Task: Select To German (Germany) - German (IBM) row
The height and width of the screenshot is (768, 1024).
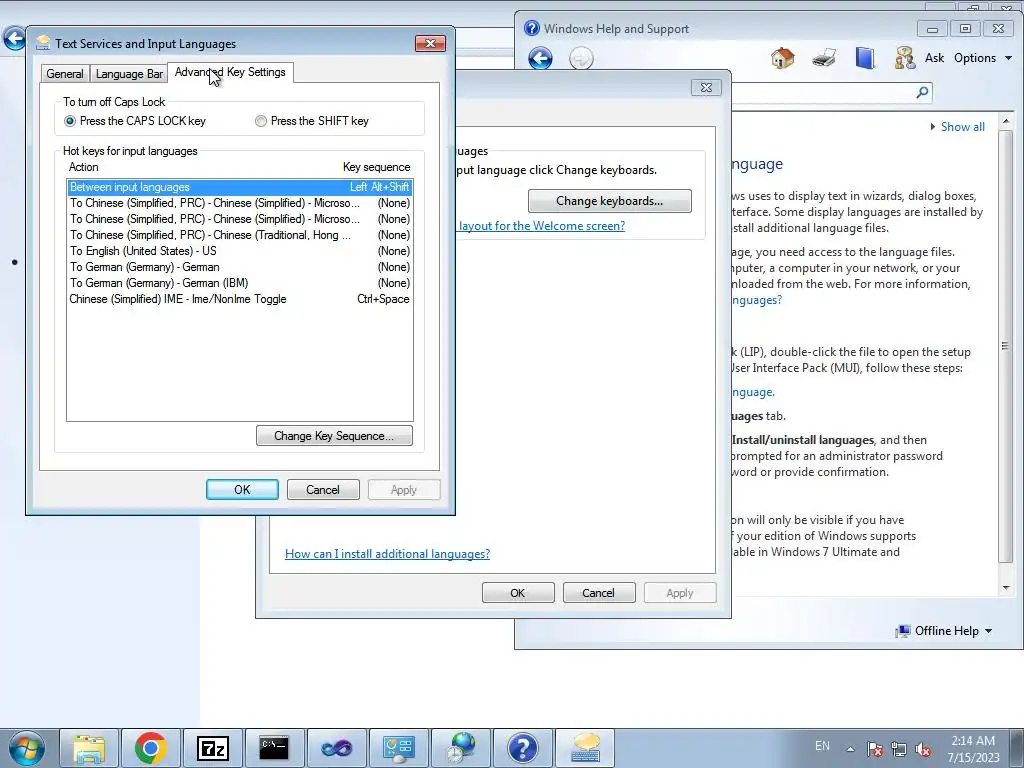Action: pyautogui.click(x=240, y=283)
